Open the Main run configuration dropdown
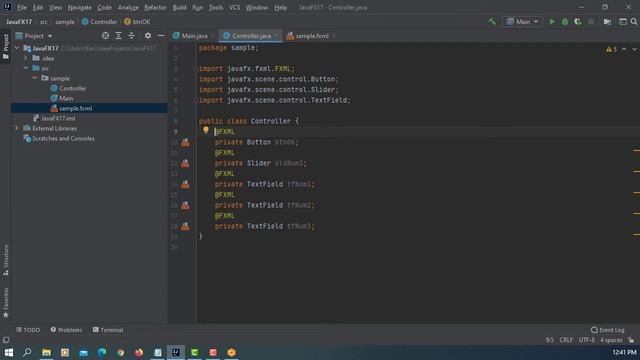 (522, 22)
